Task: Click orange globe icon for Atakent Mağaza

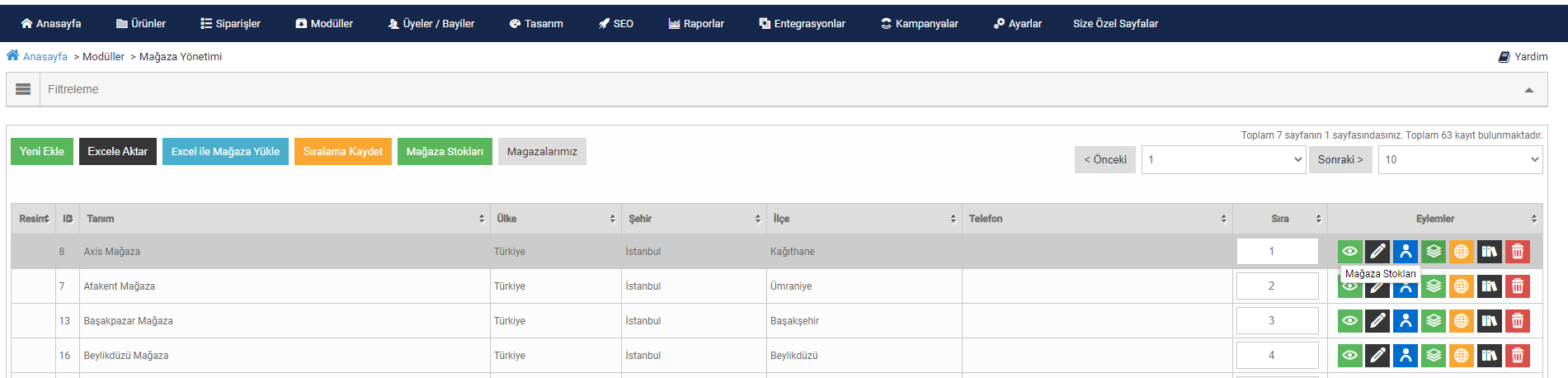Action: [1461, 286]
